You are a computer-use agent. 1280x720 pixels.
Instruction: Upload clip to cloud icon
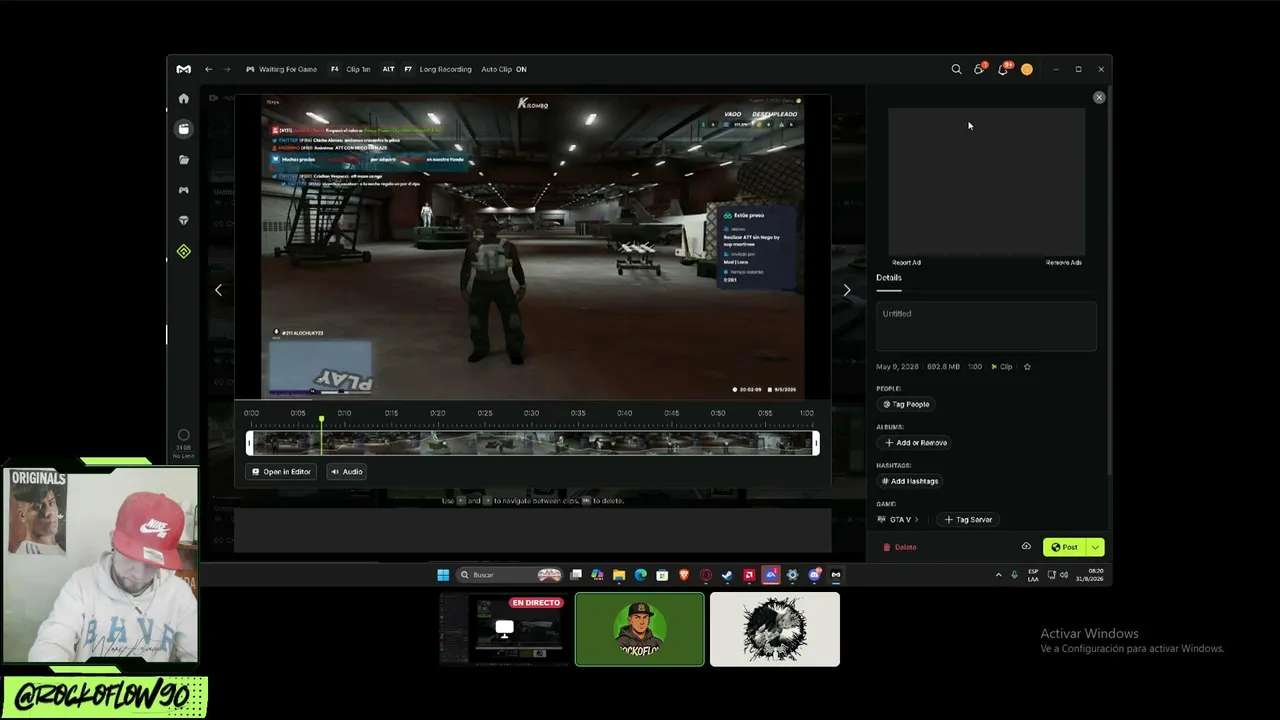(x=1026, y=547)
